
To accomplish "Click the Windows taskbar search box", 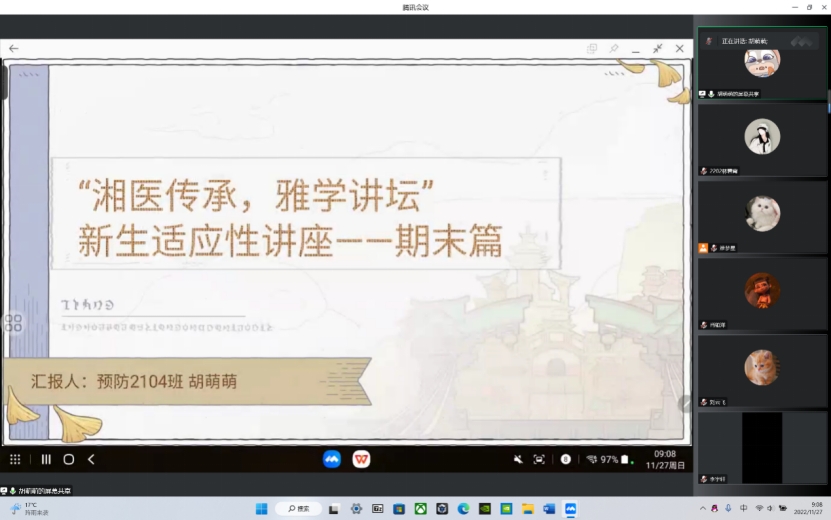I will click(298, 508).
